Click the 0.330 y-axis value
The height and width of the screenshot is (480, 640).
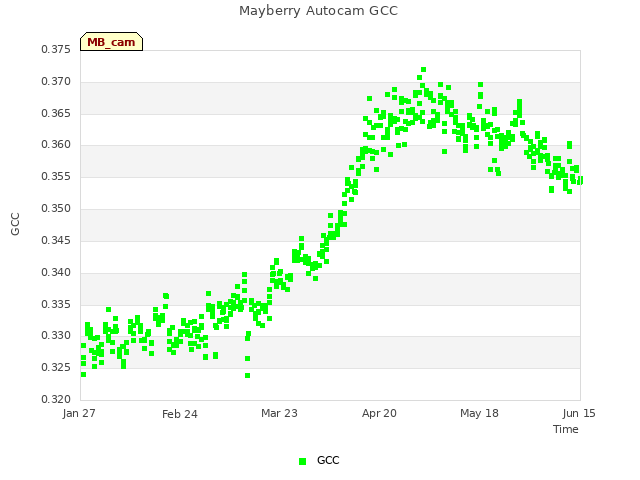56,336
